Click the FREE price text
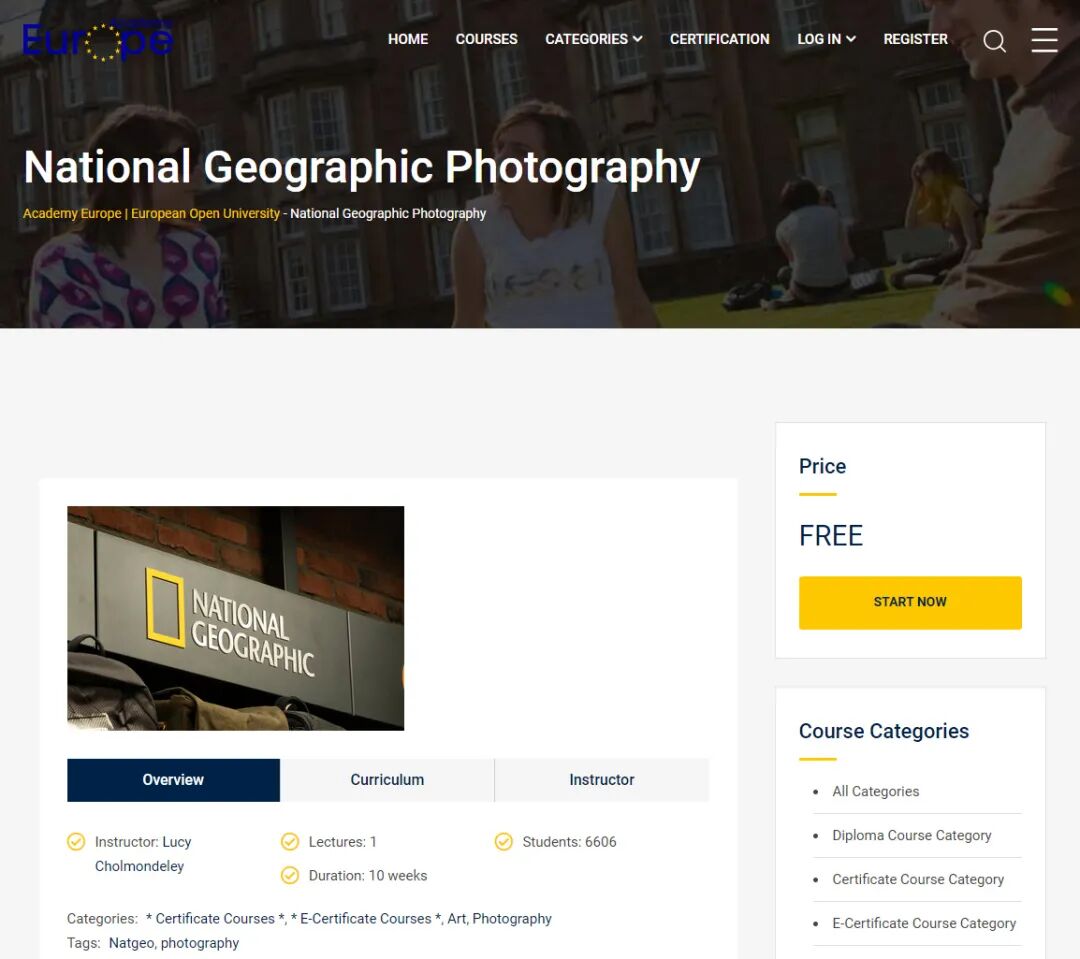 (831, 535)
